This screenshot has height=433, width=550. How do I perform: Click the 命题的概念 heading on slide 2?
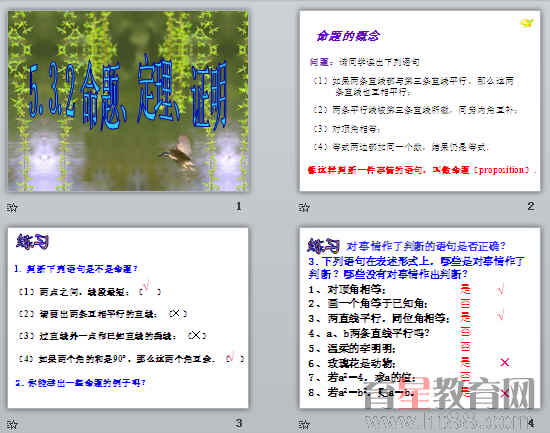348,36
